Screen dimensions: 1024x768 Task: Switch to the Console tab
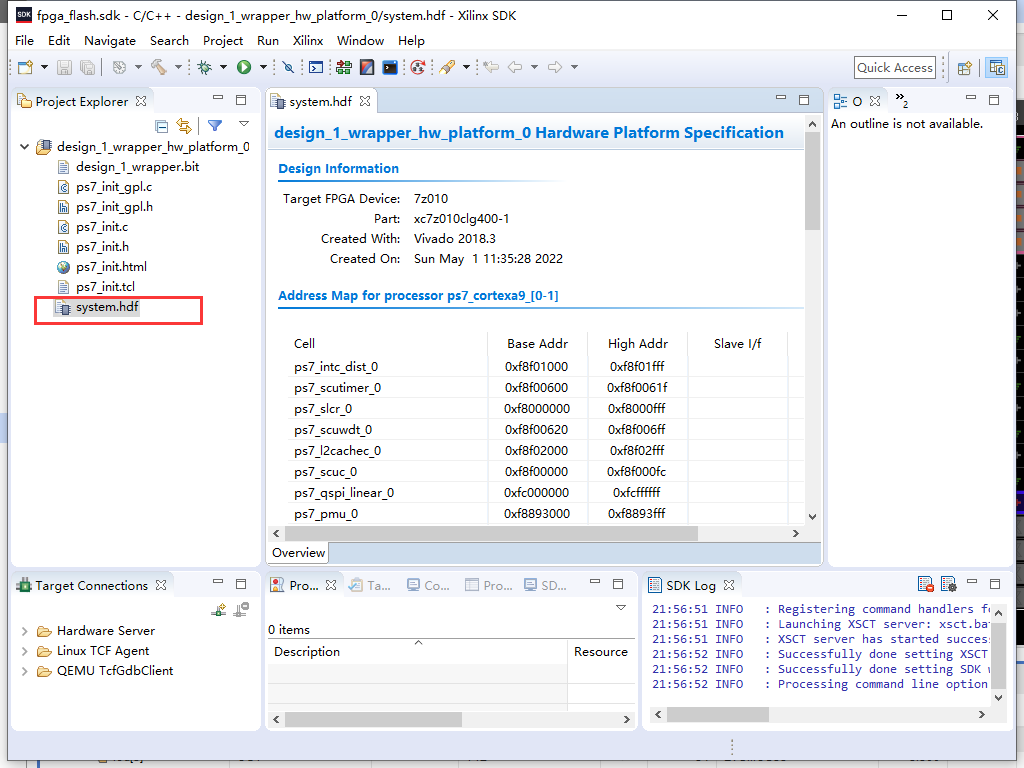[428, 585]
